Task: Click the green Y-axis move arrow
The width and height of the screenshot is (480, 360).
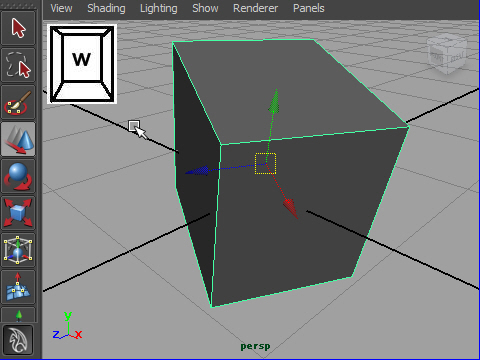Action: tap(274, 101)
